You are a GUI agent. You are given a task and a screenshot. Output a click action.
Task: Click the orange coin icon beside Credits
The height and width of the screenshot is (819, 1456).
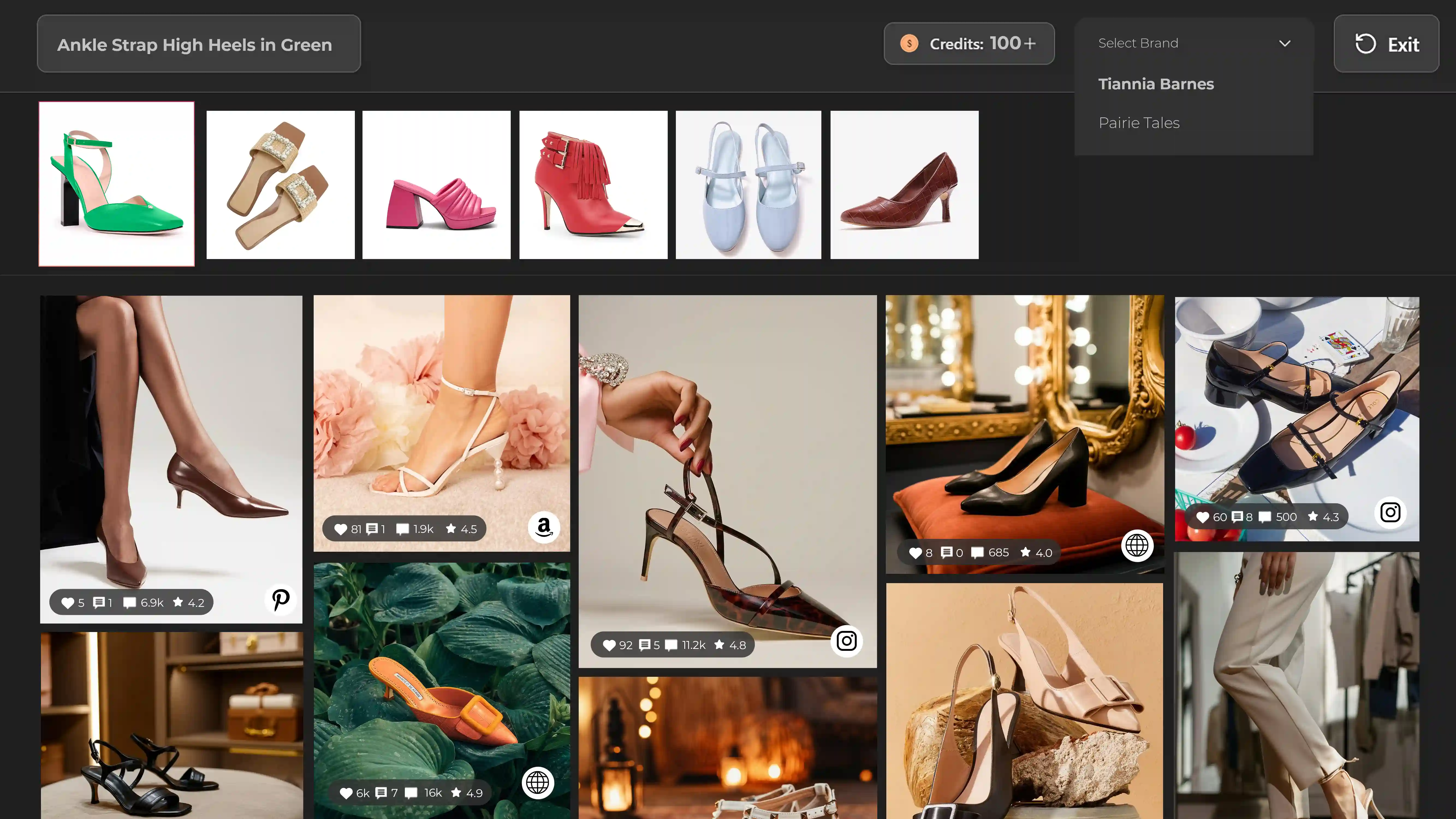coord(910,43)
